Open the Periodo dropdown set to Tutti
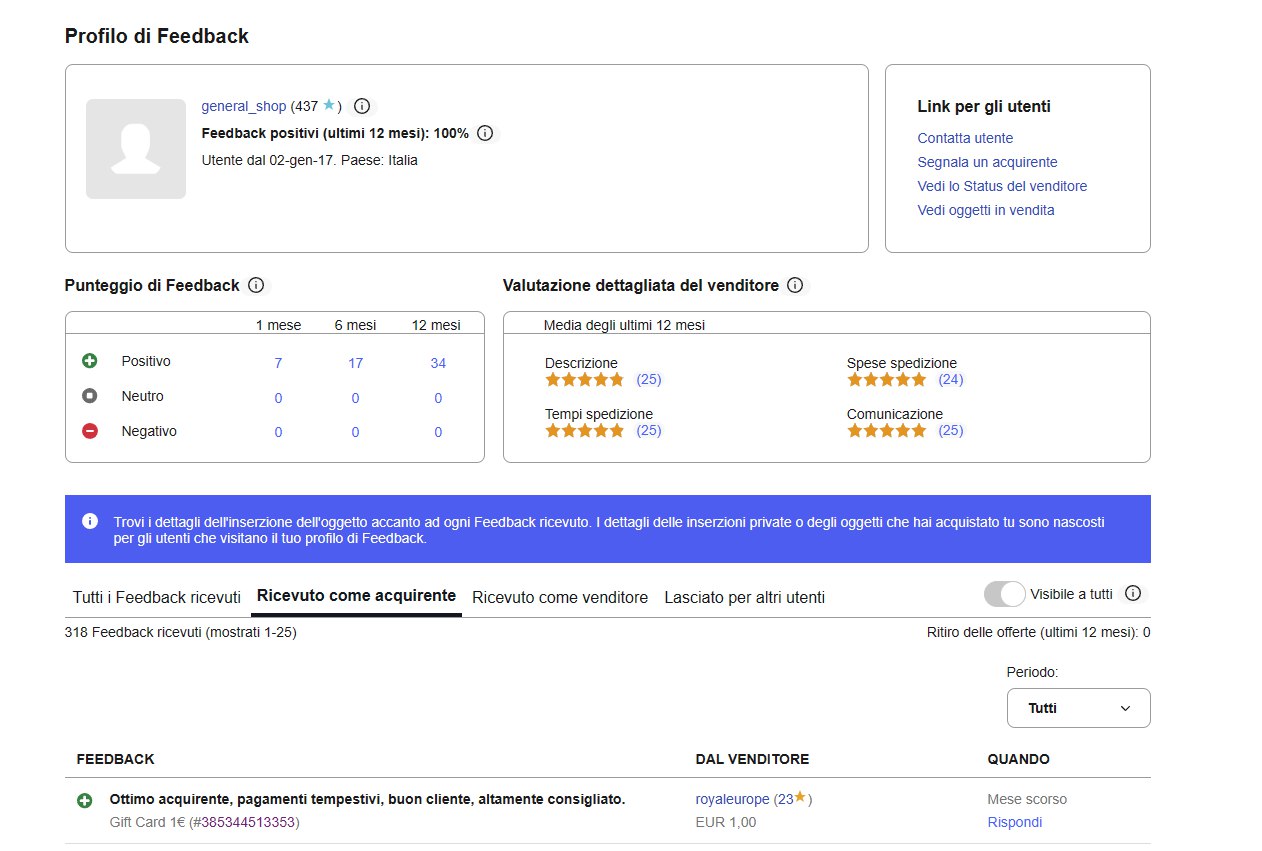Viewport: 1262px width, 851px height. pyautogui.click(x=1078, y=708)
